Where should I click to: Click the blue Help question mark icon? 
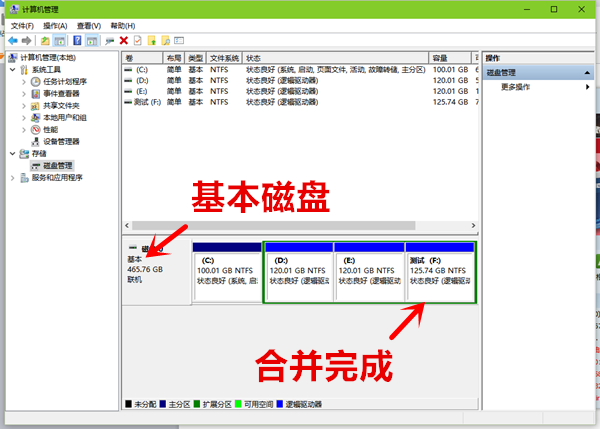pyautogui.click(x=77, y=41)
